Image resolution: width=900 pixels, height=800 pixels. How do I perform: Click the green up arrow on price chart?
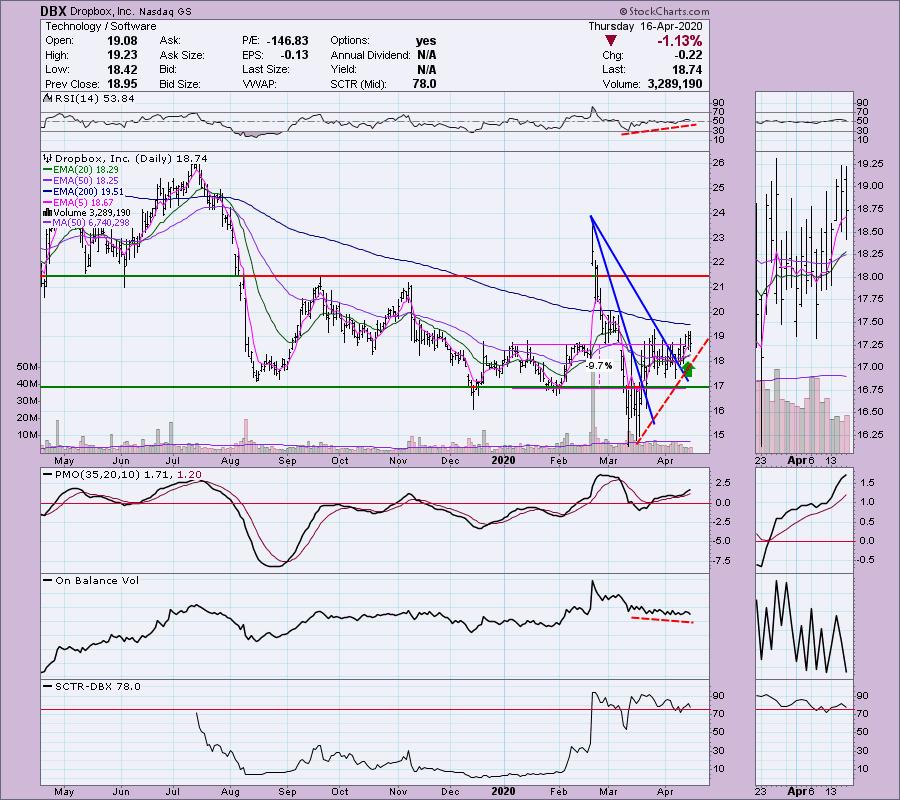click(x=689, y=369)
